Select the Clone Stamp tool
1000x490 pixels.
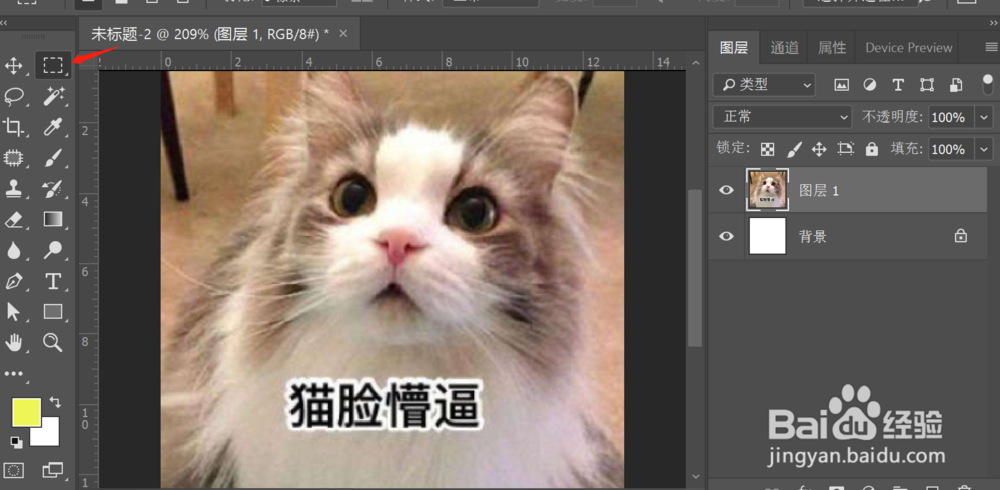(x=14, y=188)
